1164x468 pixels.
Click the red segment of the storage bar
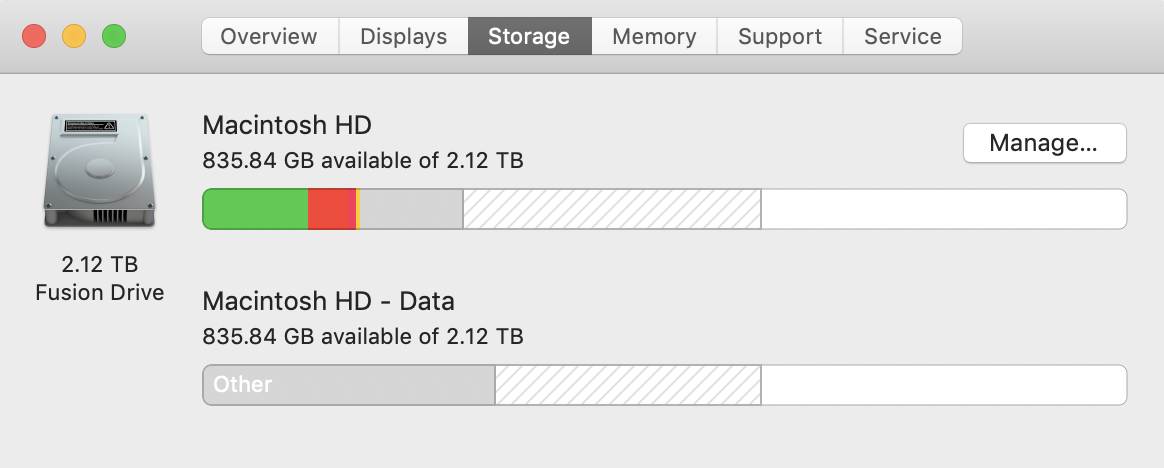(x=331, y=209)
